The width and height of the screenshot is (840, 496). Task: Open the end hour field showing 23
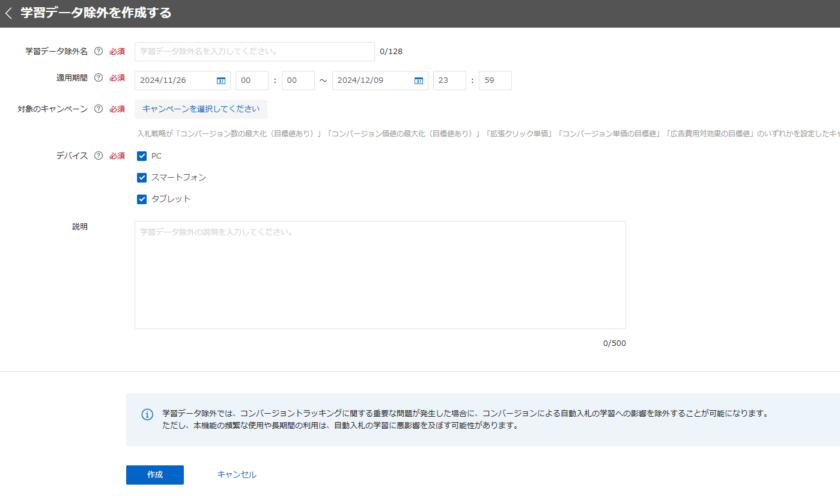tap(449, 81)
